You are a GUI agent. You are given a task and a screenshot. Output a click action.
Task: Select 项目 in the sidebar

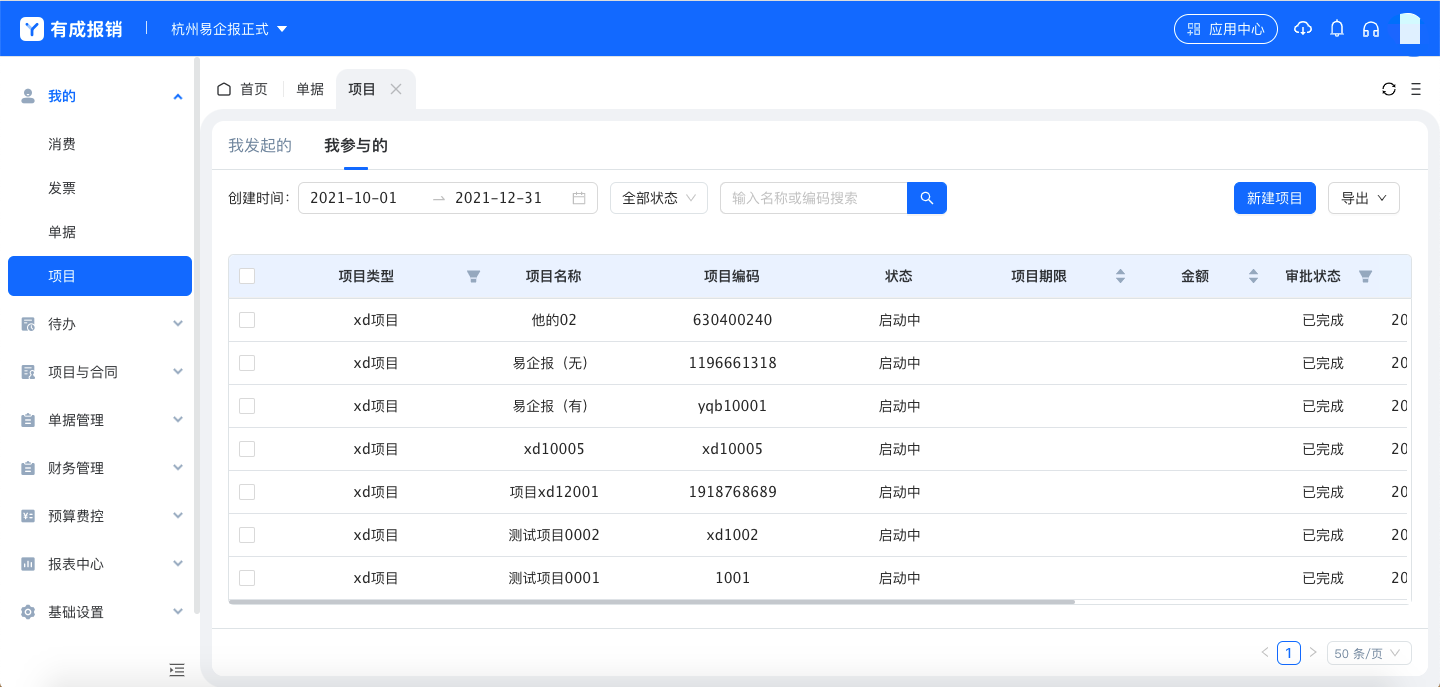point(100,276)
